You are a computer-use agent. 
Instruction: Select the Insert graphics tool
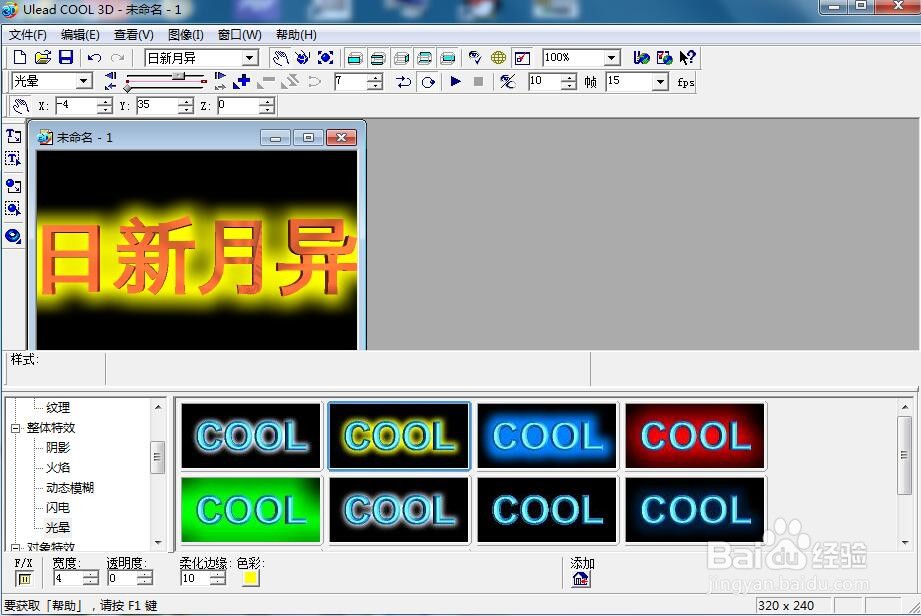coord(14,186)
